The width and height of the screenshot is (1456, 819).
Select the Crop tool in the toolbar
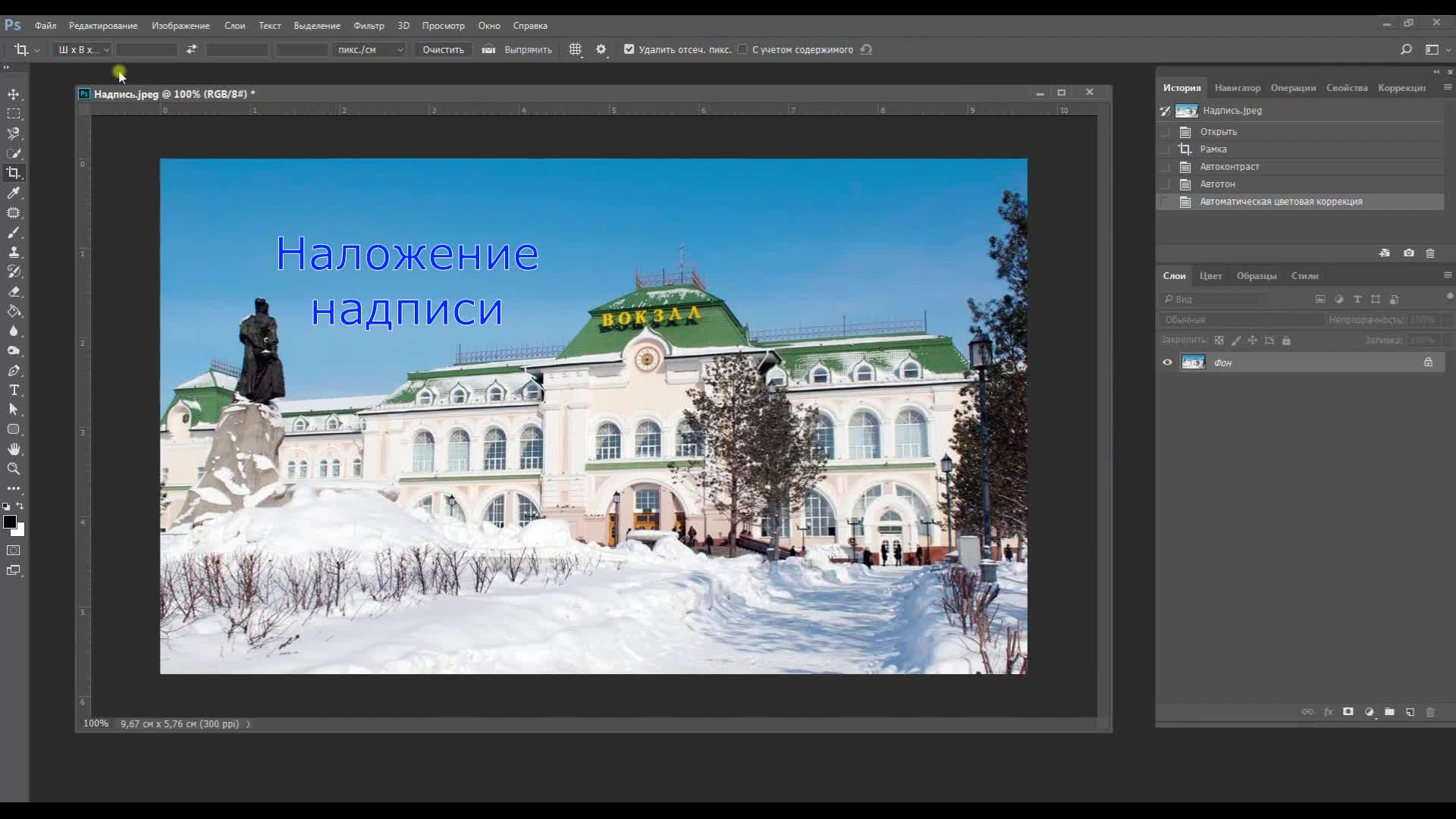(14, 172)
